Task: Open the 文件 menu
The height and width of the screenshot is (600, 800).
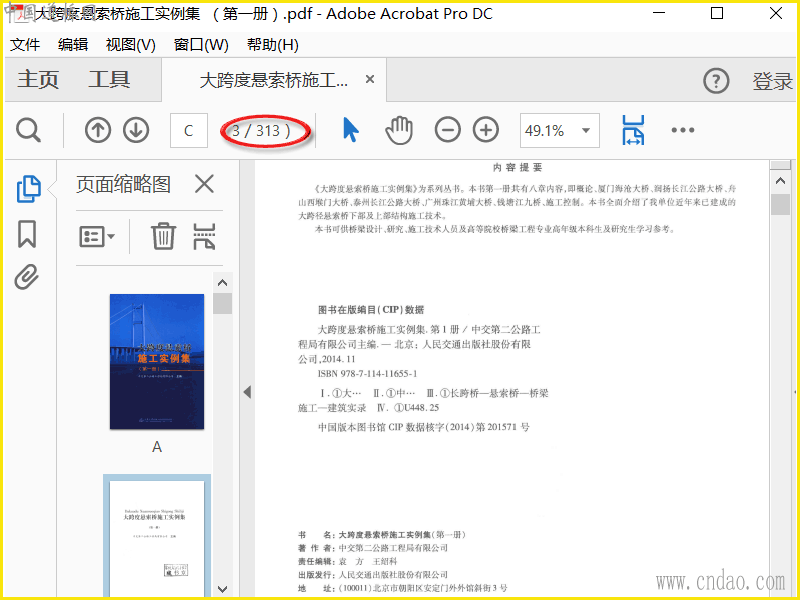Action: click(24, 45)
